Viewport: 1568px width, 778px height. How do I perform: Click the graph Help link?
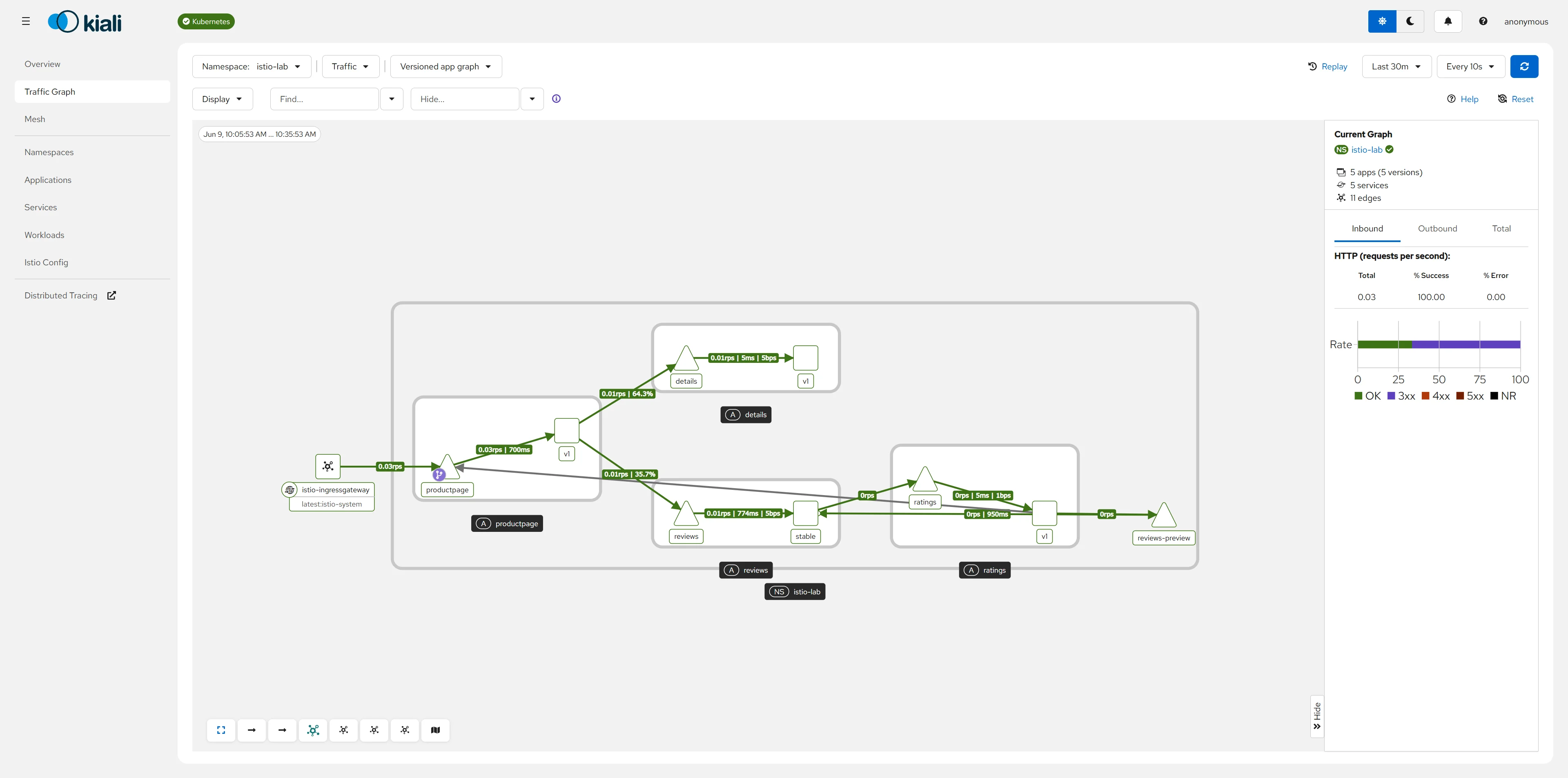(x=1463, y=99)
